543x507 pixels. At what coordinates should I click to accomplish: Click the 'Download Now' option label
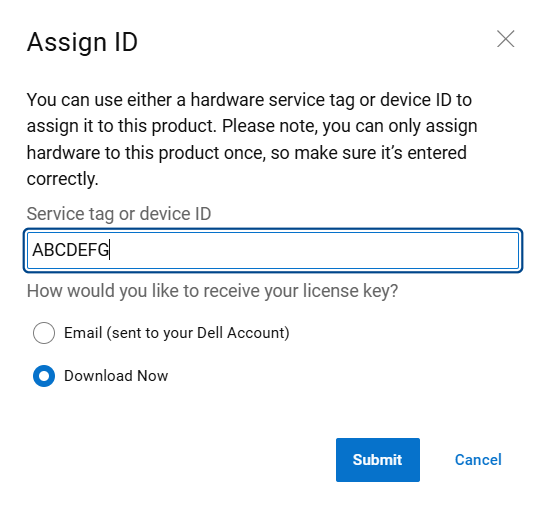pyautogui.click(x=116, y=376)
